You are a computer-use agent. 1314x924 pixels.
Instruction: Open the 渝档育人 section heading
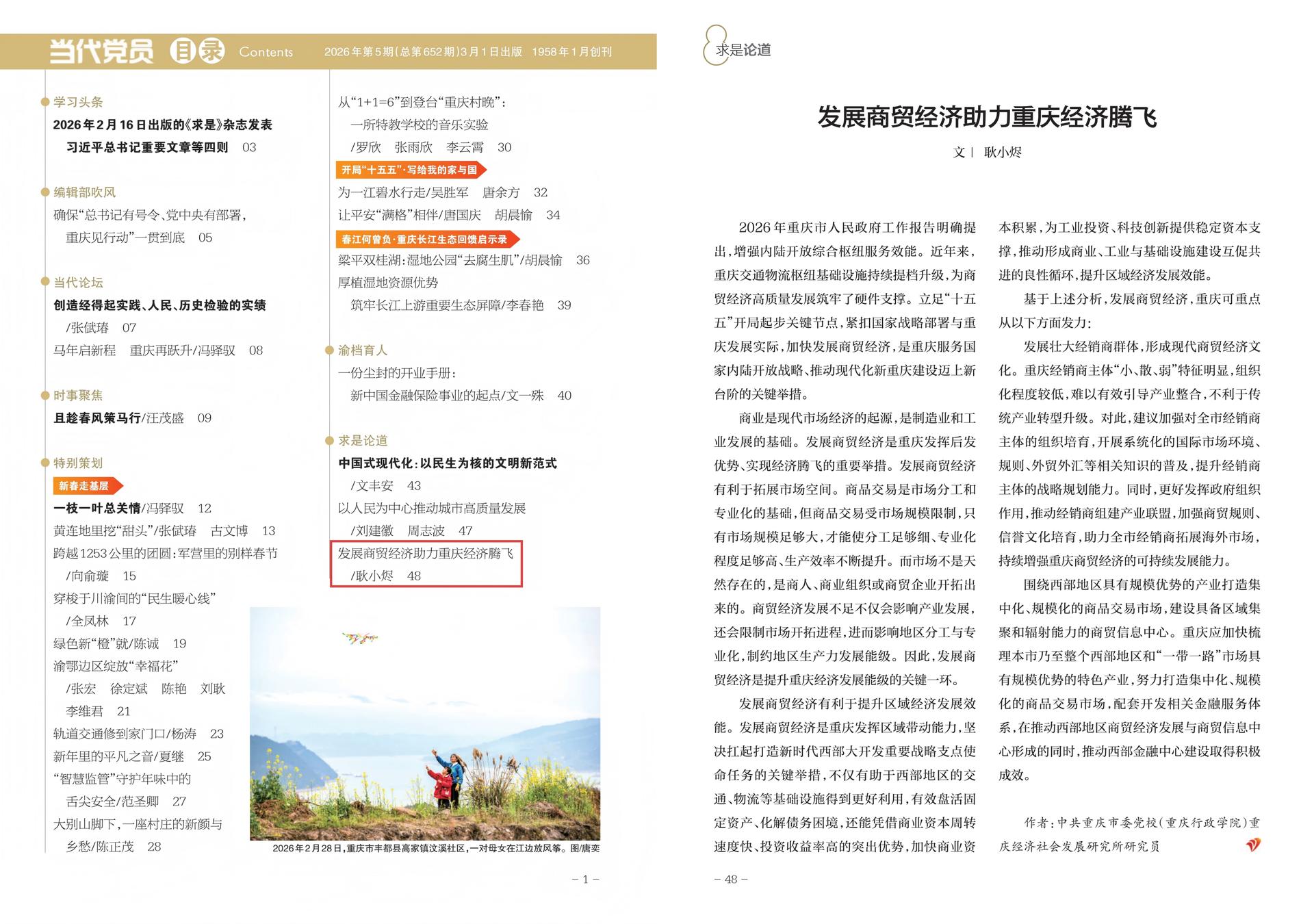pos(362,350)
